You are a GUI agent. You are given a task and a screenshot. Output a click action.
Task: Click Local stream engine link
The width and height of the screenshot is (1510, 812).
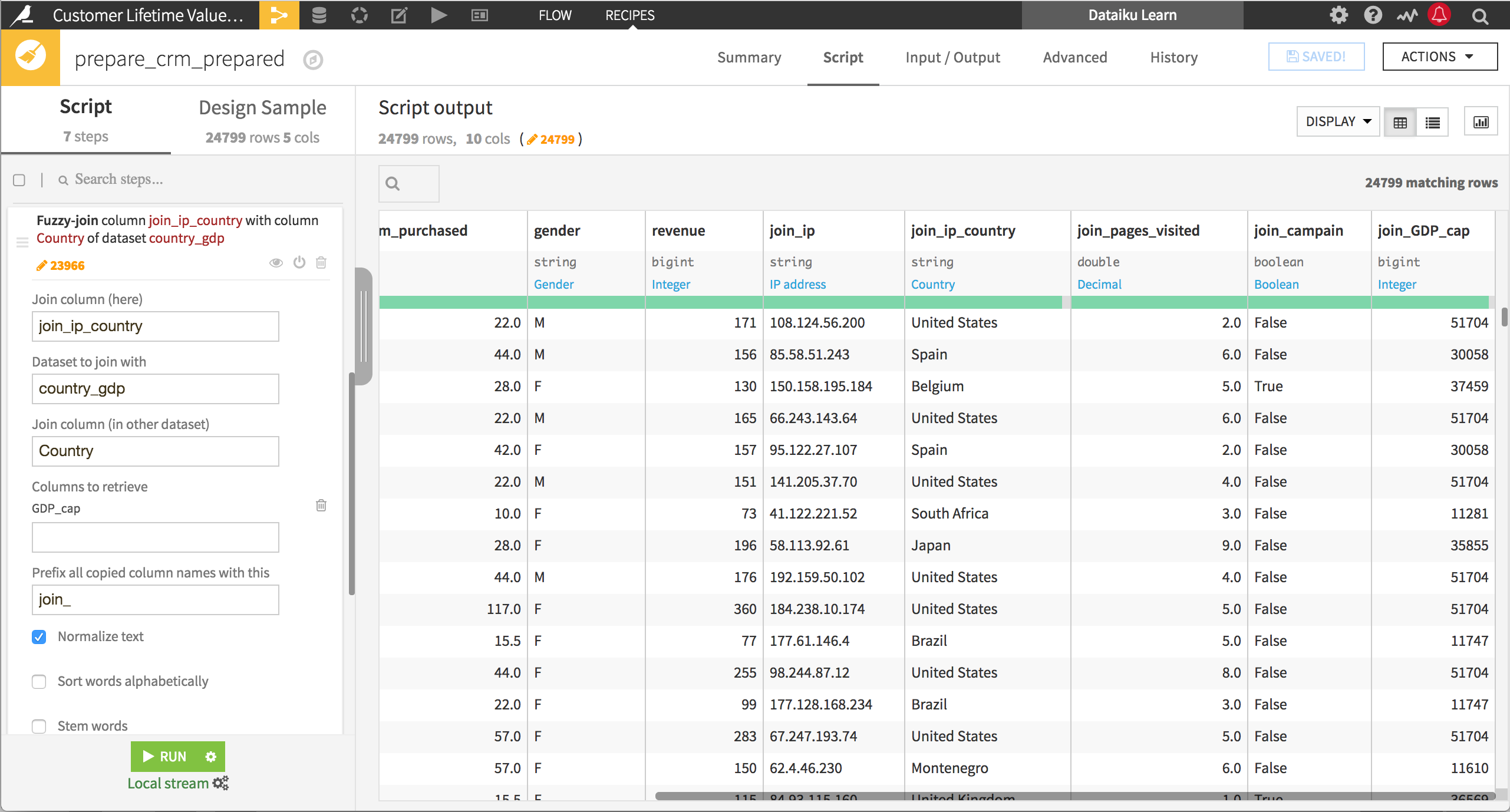point(168,783)
